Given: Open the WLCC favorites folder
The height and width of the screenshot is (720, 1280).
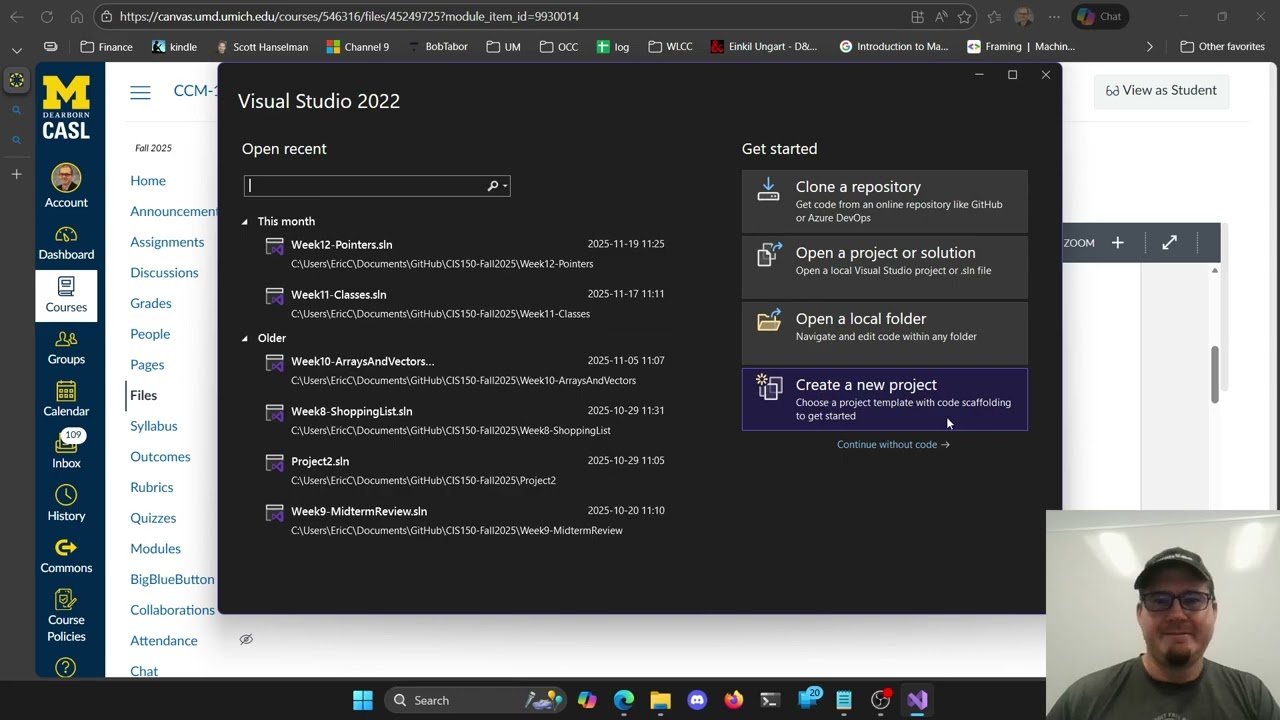Looking at the screenshot, I should [670, 47].
